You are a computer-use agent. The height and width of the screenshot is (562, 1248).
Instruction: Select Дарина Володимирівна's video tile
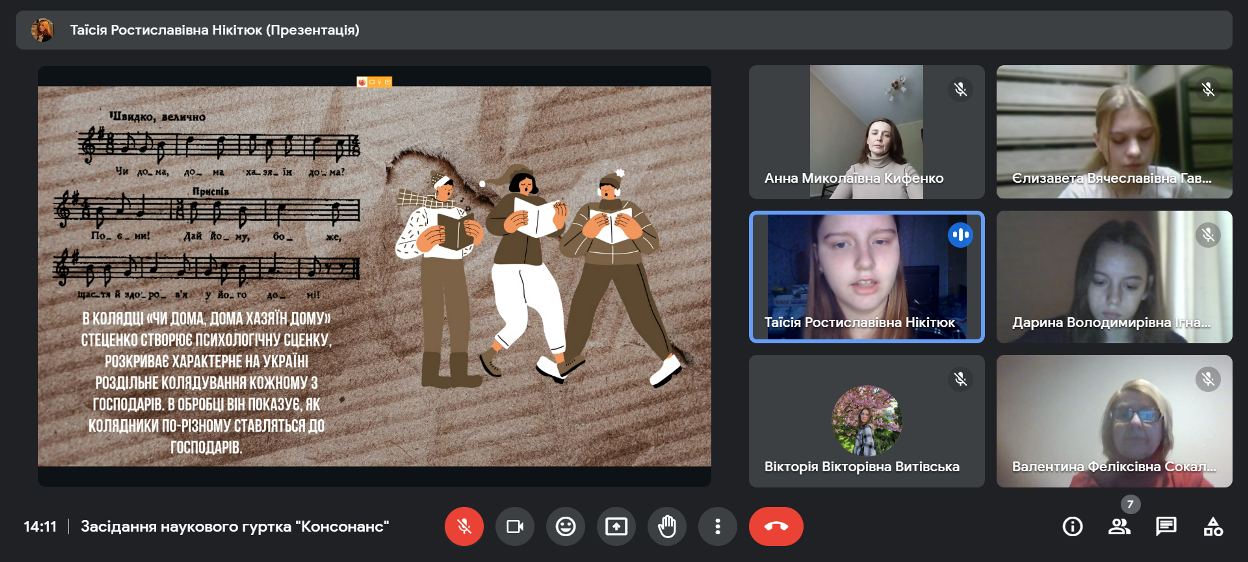point(1114,277)
